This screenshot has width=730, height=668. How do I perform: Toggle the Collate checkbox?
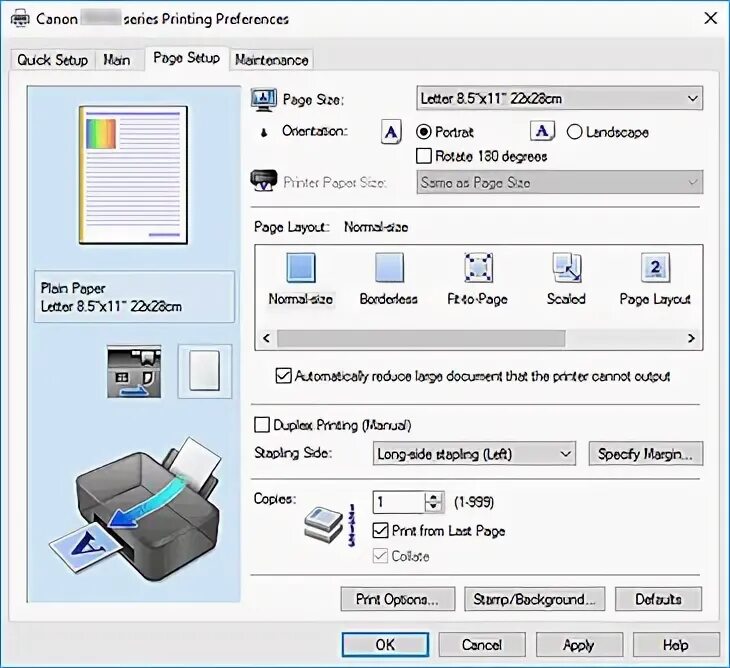pyautogui.click(x=380, y=555)
